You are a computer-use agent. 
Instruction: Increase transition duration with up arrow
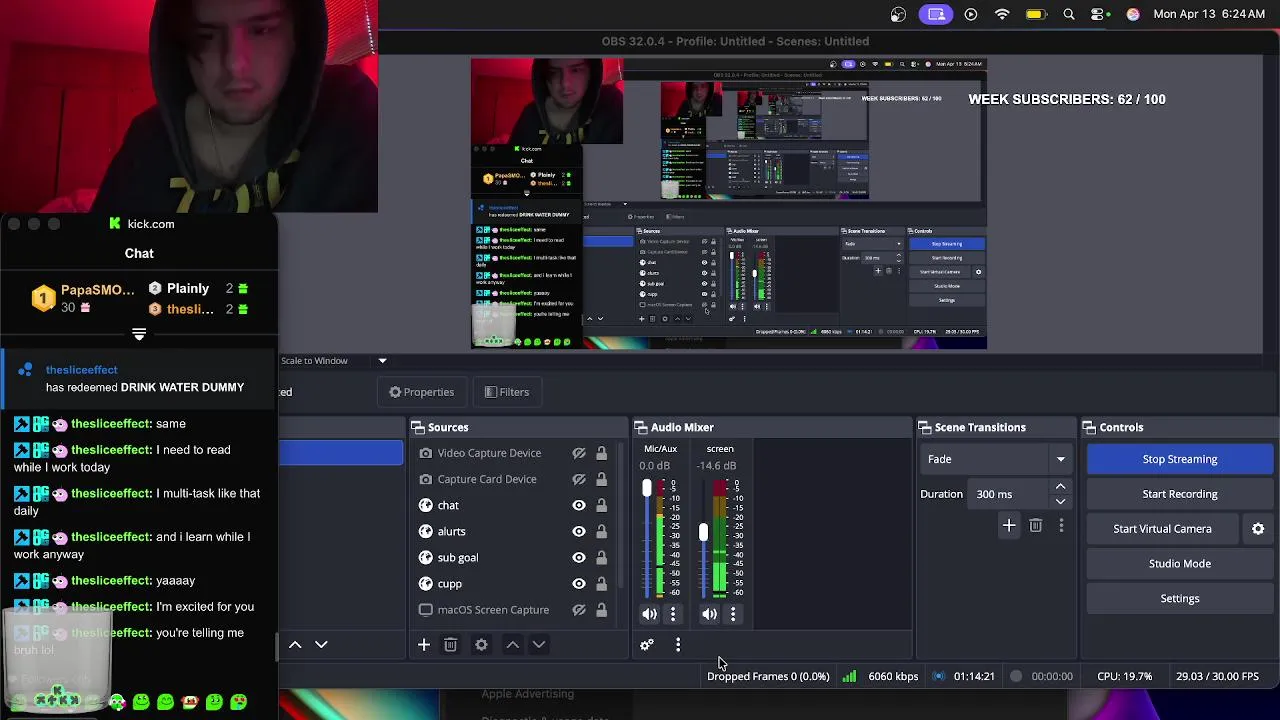coord(1060,487)
